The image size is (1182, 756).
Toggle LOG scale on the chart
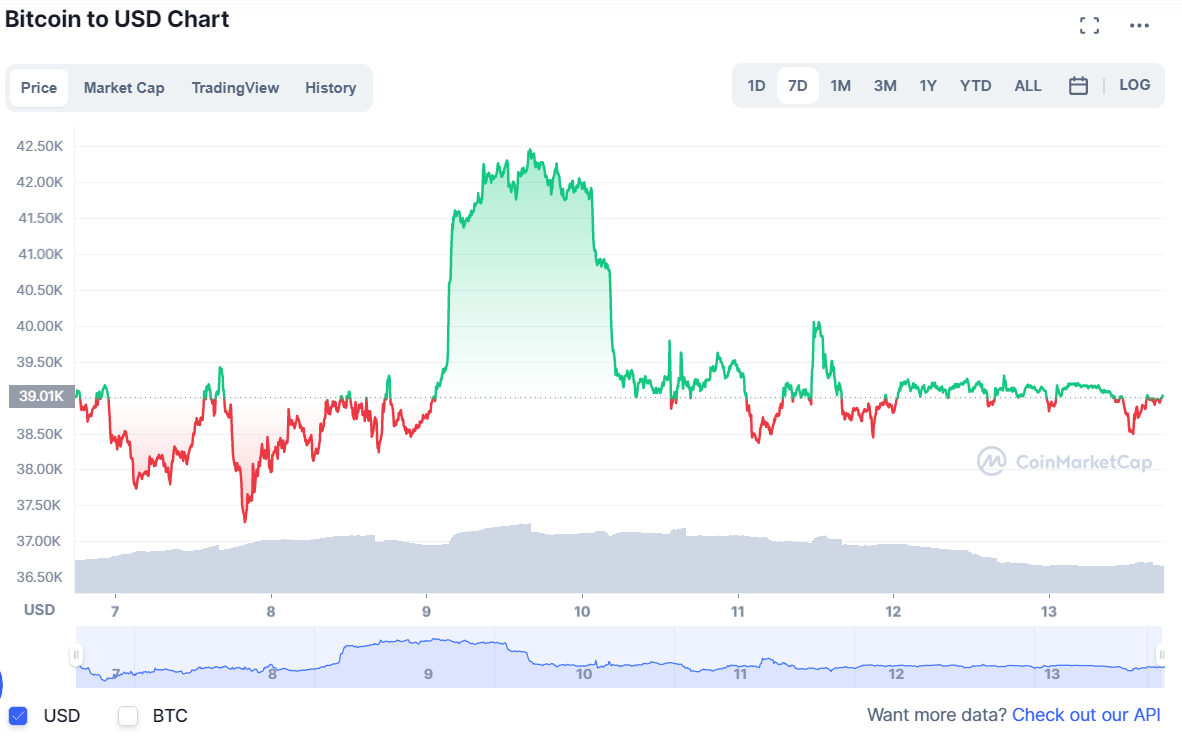click(x=1135, y=85)
